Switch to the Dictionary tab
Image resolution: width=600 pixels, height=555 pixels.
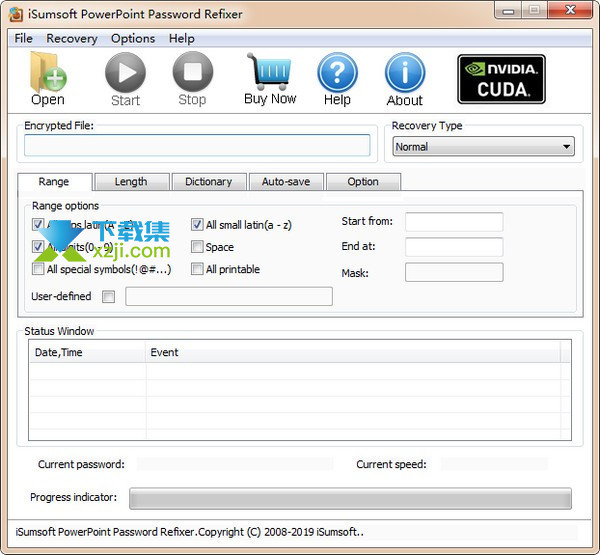[209, 182]
